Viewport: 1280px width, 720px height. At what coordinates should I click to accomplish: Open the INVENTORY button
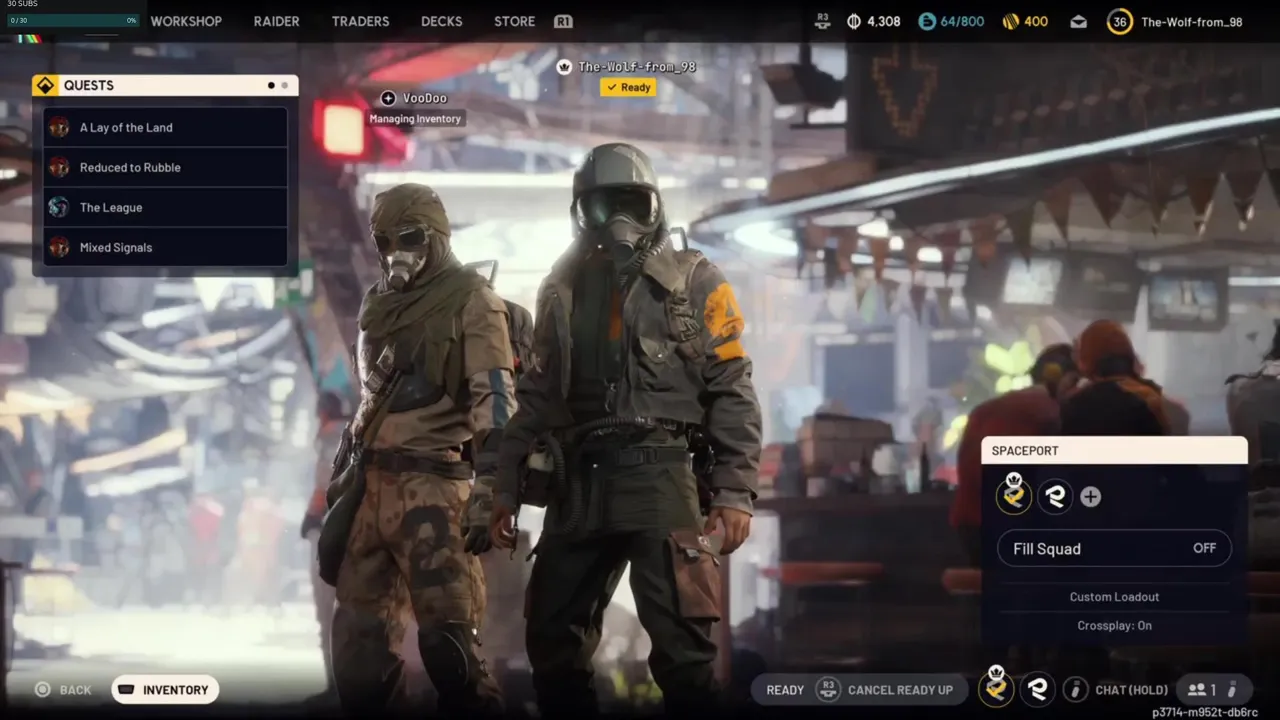165,690
